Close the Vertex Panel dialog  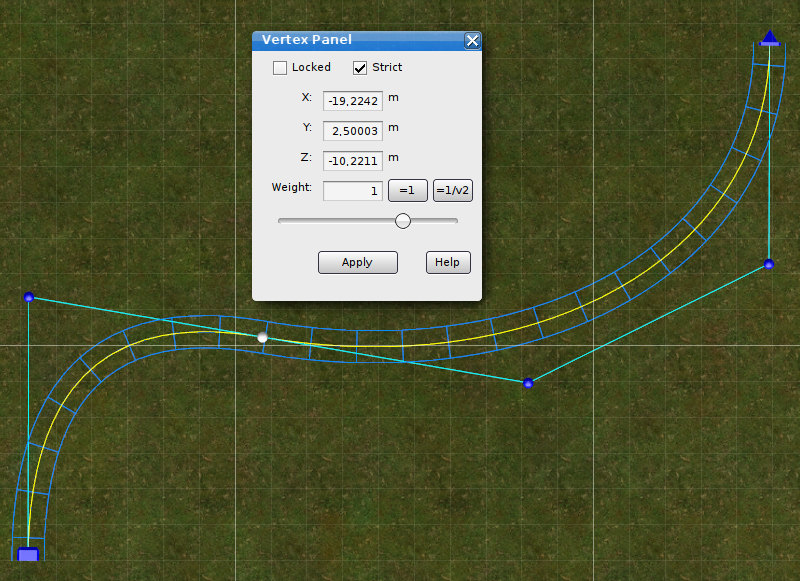coord(472,41)
